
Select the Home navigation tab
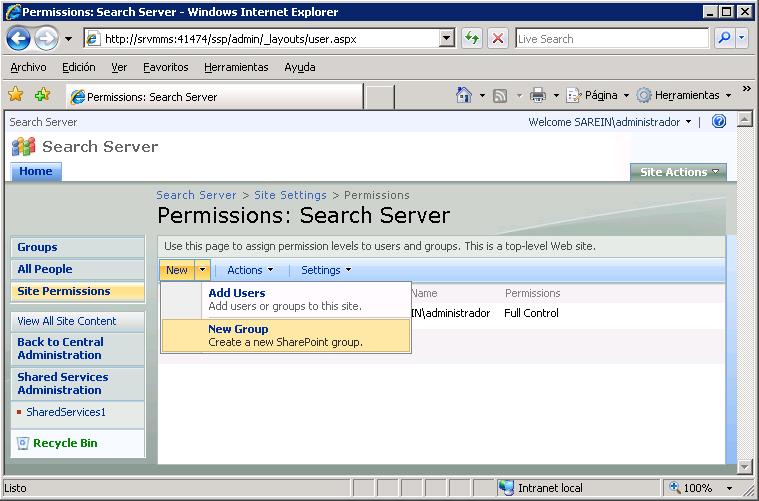(x=36, y=171)
